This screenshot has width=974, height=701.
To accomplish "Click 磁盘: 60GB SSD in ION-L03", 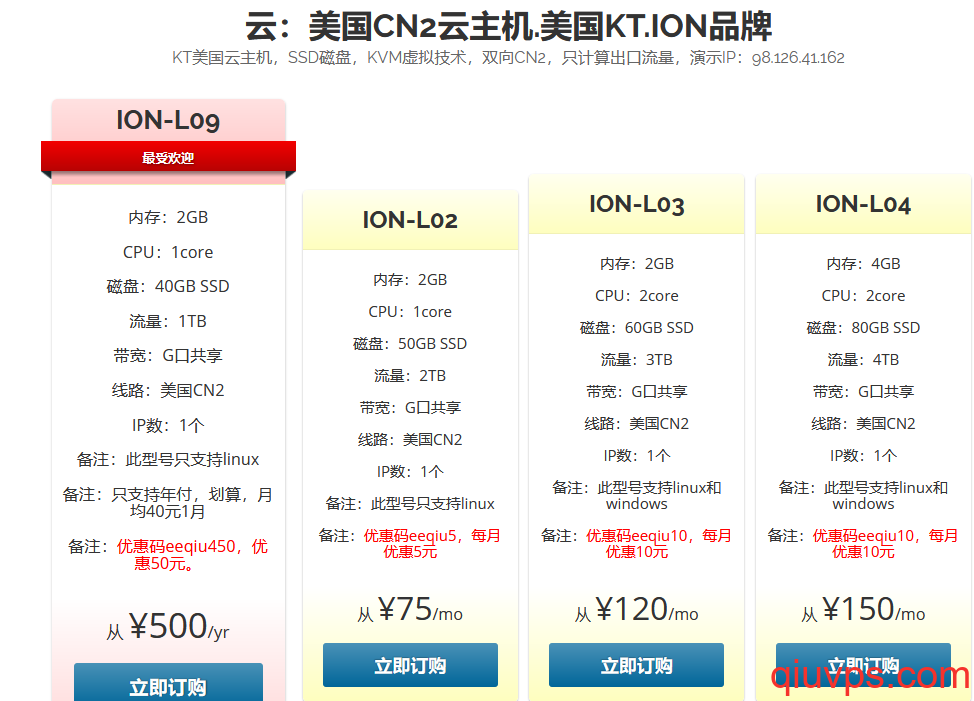I will [636, 327].
